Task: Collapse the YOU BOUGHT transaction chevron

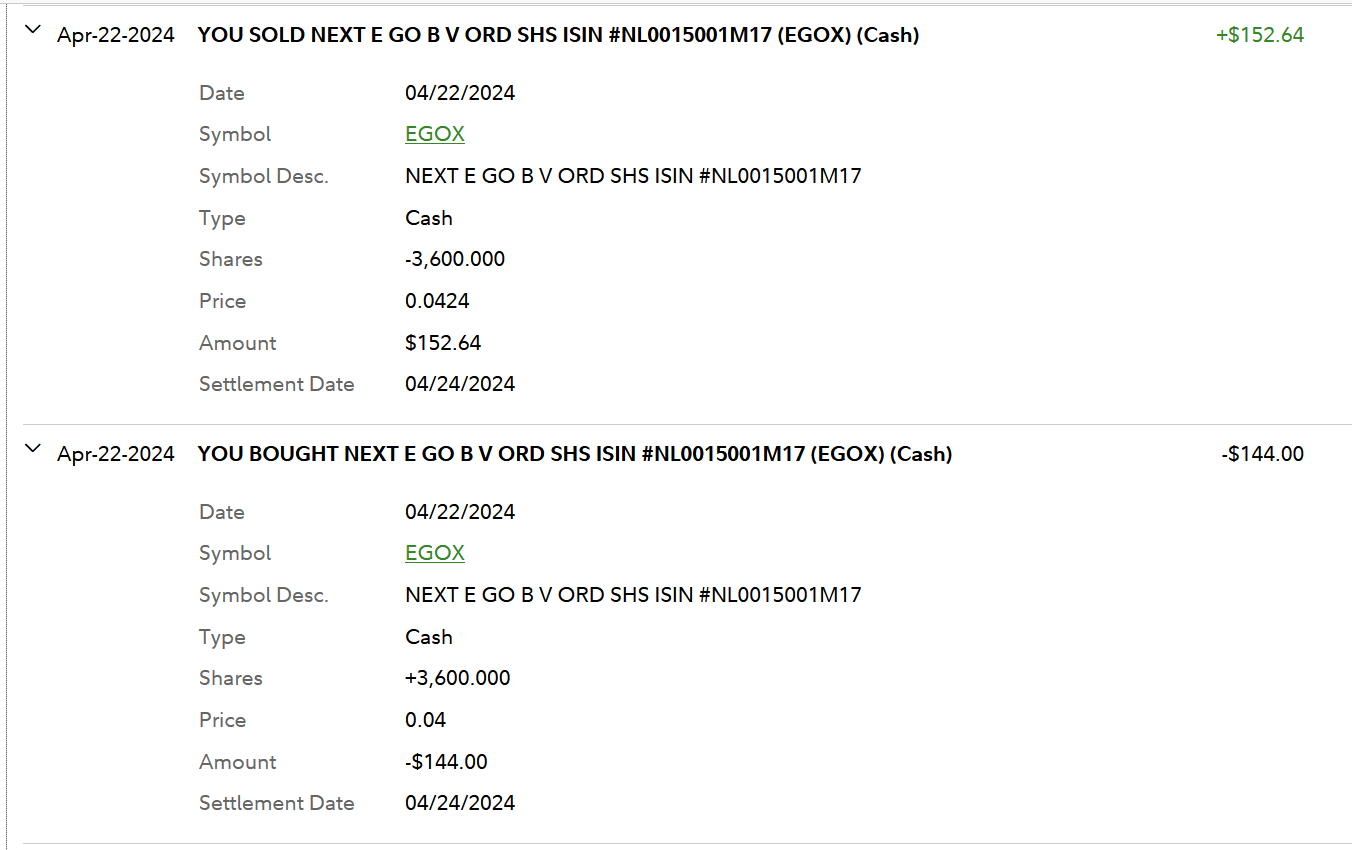Action: coord(33,449)
